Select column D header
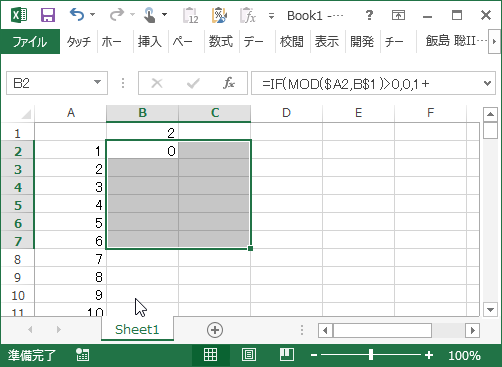This screenshot has width=502, height=367. (286, 113)
